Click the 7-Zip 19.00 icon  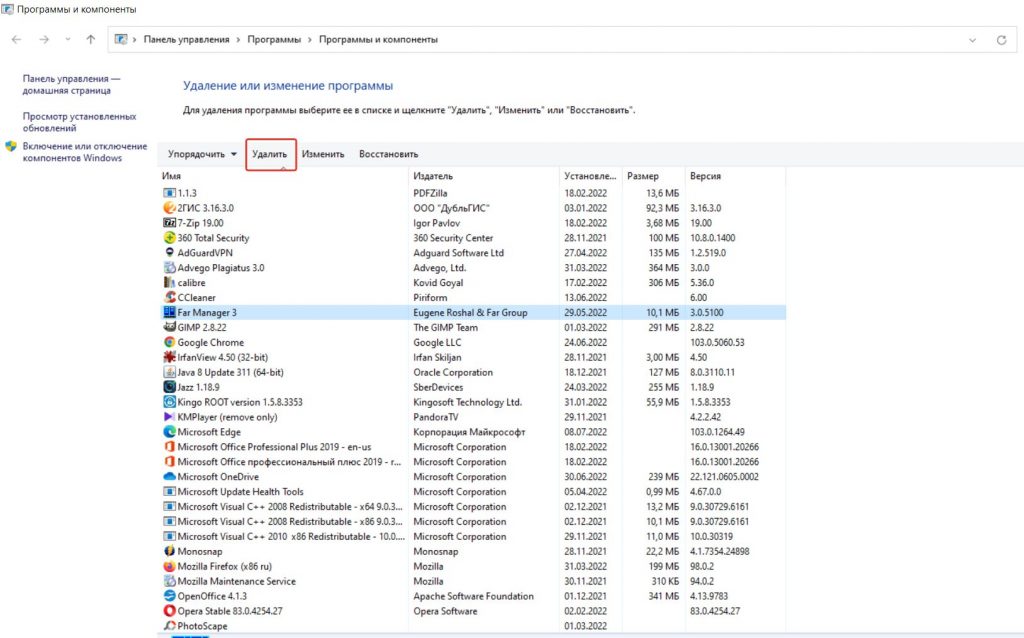pyautogui.click(x=169, y=223)
